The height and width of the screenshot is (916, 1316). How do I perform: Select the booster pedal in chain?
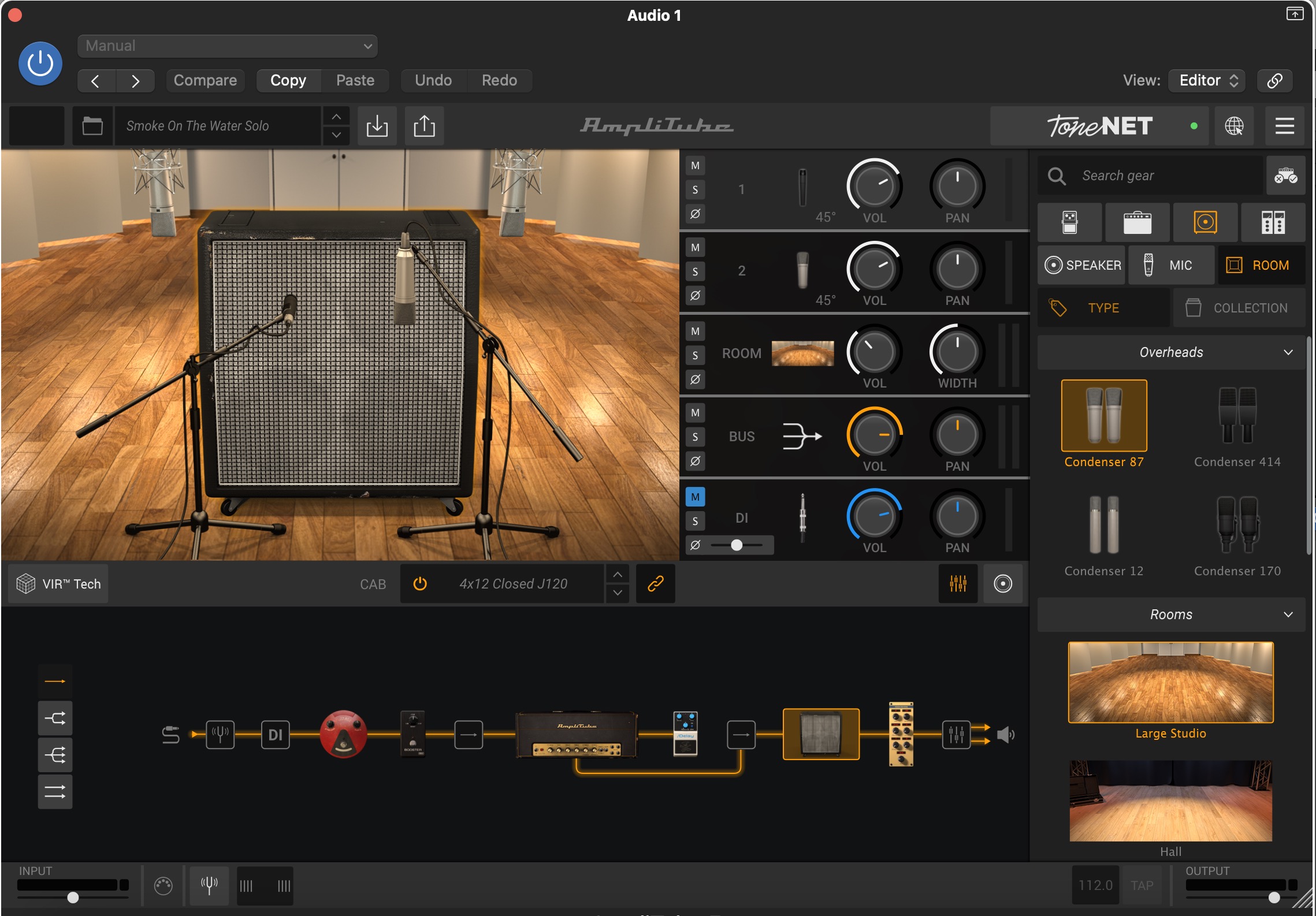(x=412, y=733)
